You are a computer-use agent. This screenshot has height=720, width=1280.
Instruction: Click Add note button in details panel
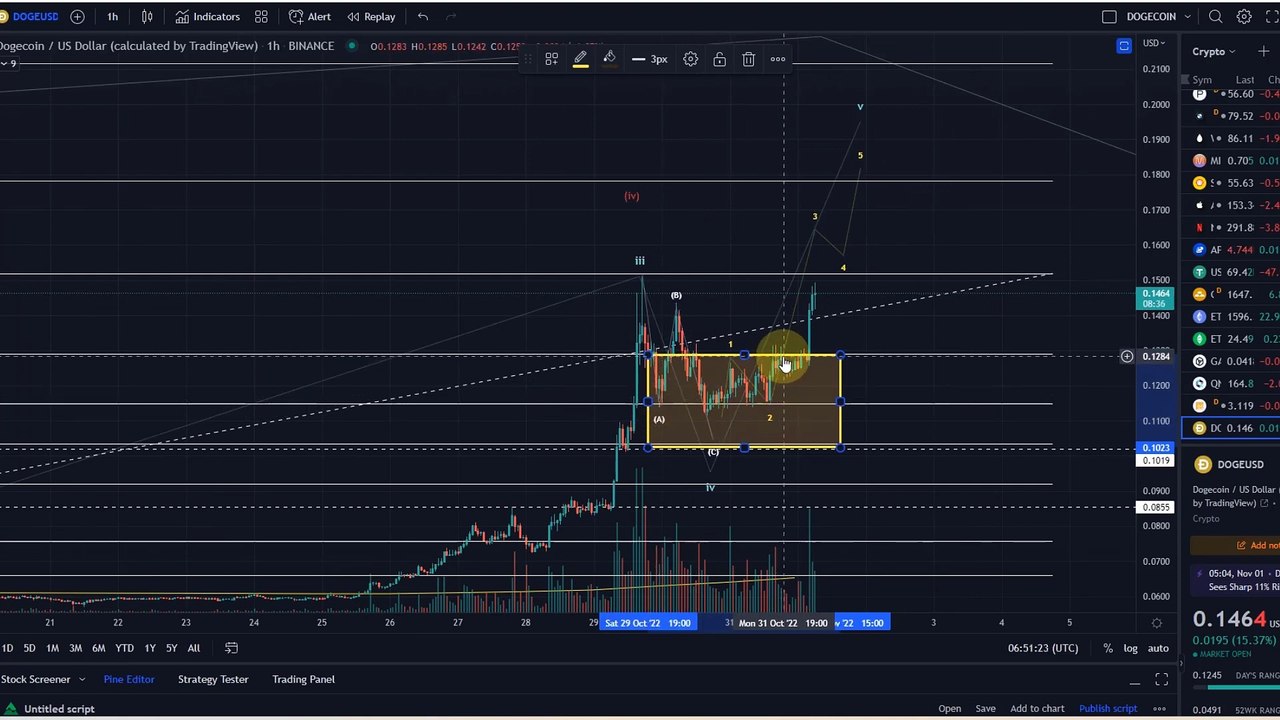[1238, 545]
